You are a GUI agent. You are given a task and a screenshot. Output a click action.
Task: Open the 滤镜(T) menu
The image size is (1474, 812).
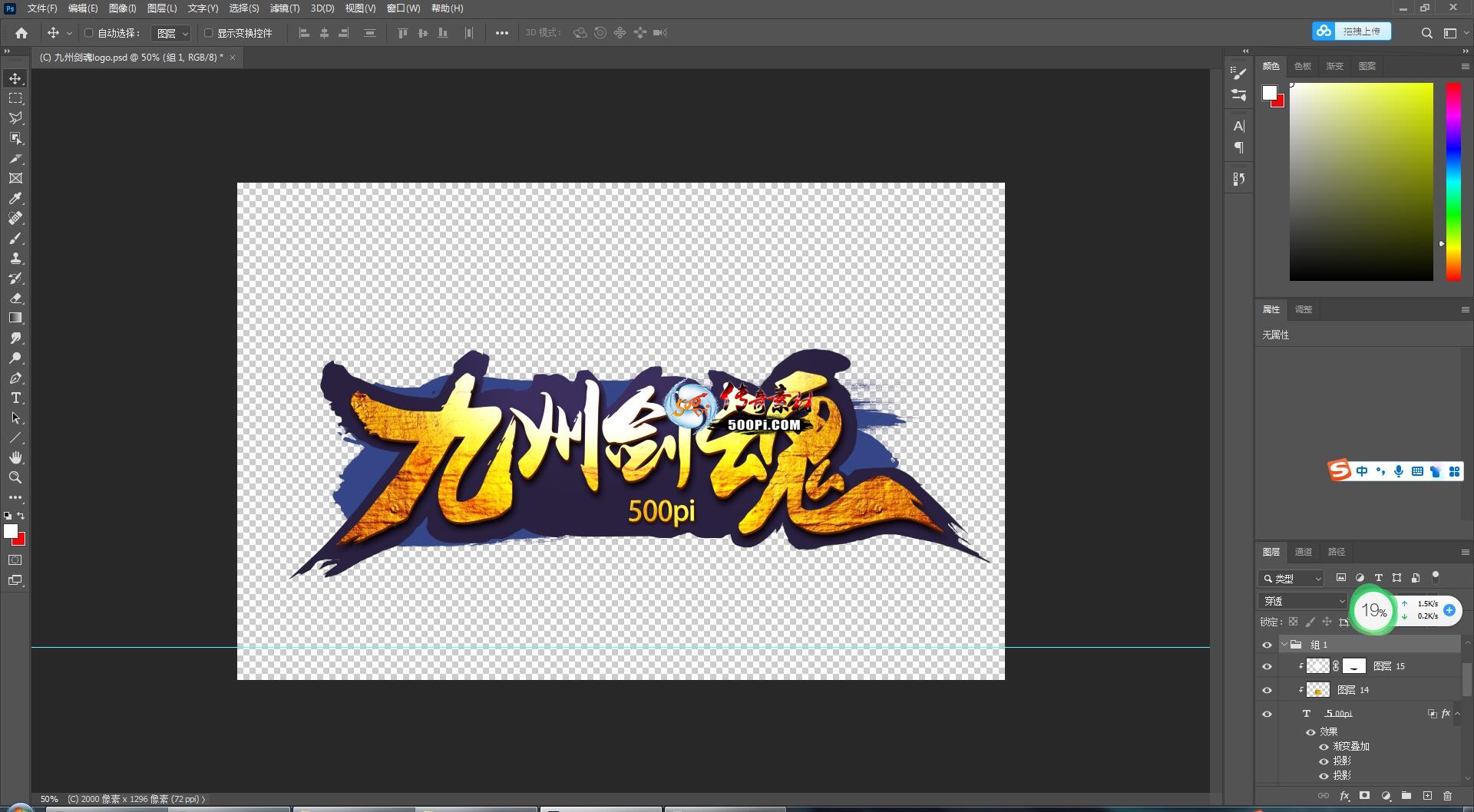point(285,8)
